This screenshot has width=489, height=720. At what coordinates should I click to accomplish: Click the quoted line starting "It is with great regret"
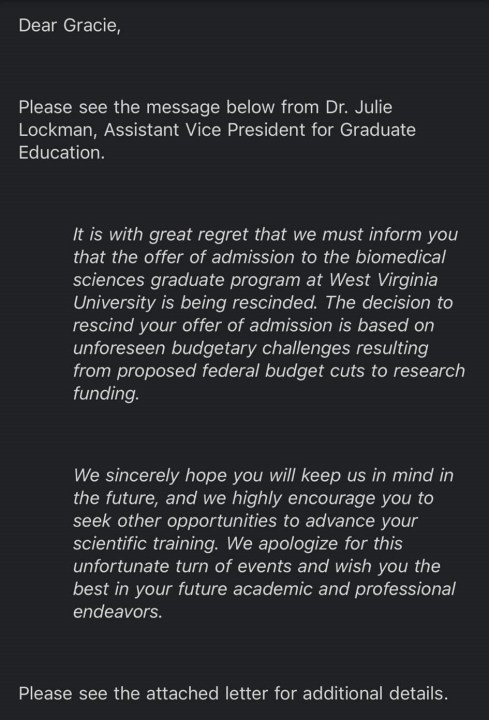point(265,235)
